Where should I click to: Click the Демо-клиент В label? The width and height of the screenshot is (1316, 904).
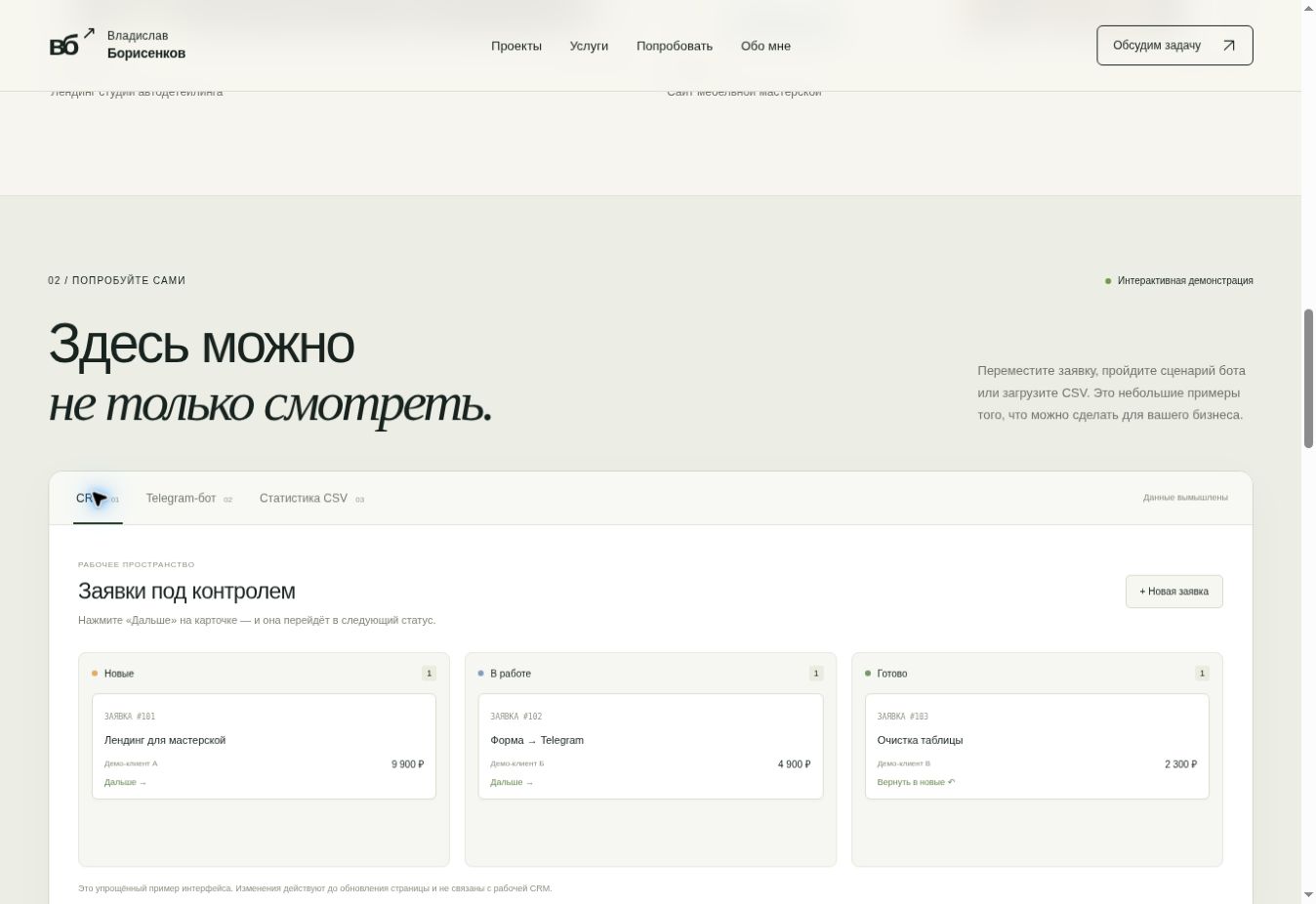[x=904, y=763]
